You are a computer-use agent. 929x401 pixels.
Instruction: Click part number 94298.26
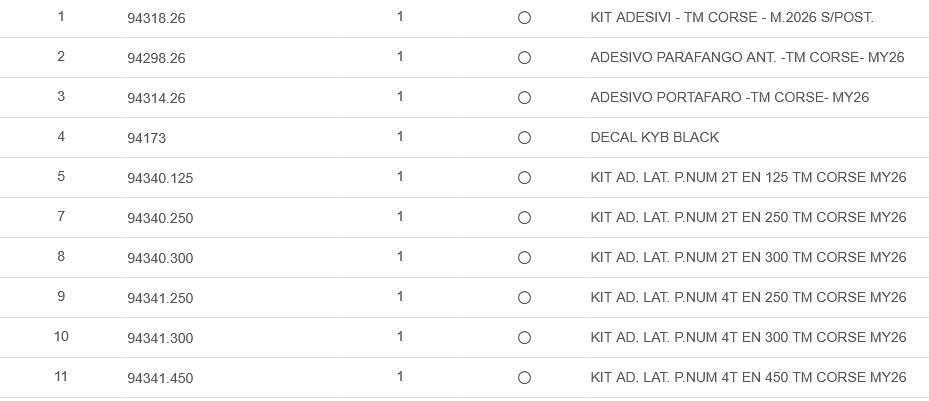156,58
